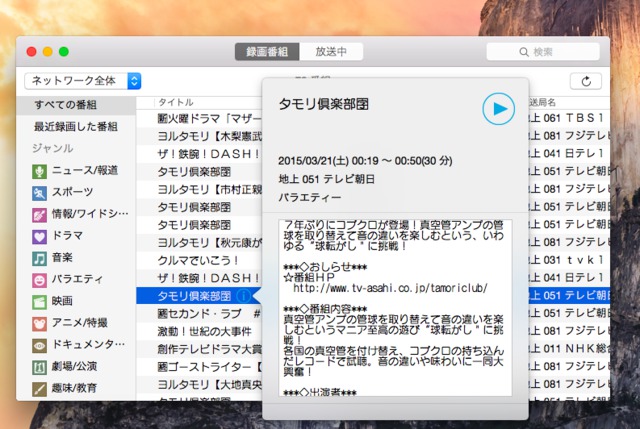Choose the ドラマ heart icon
640x429 pixels.
click(x=39, y=236)
